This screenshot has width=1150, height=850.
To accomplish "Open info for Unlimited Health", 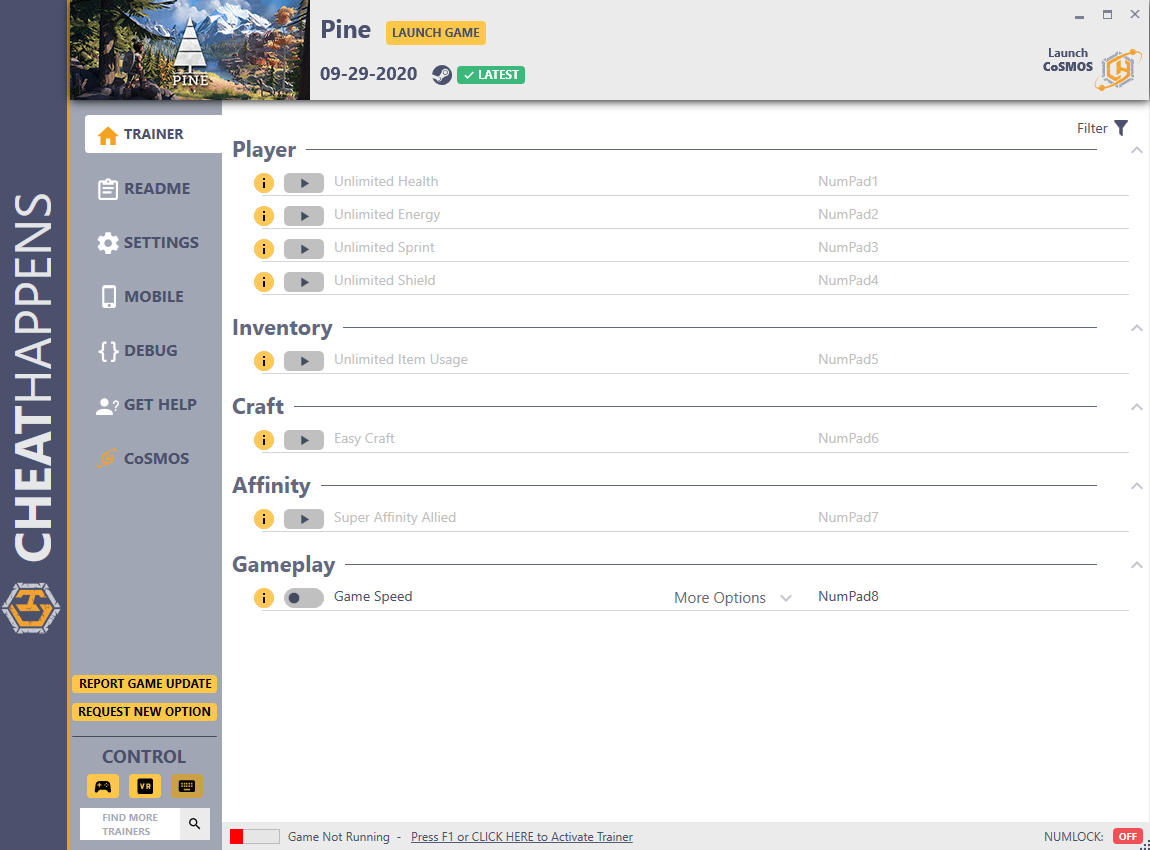I will [264, 183].
